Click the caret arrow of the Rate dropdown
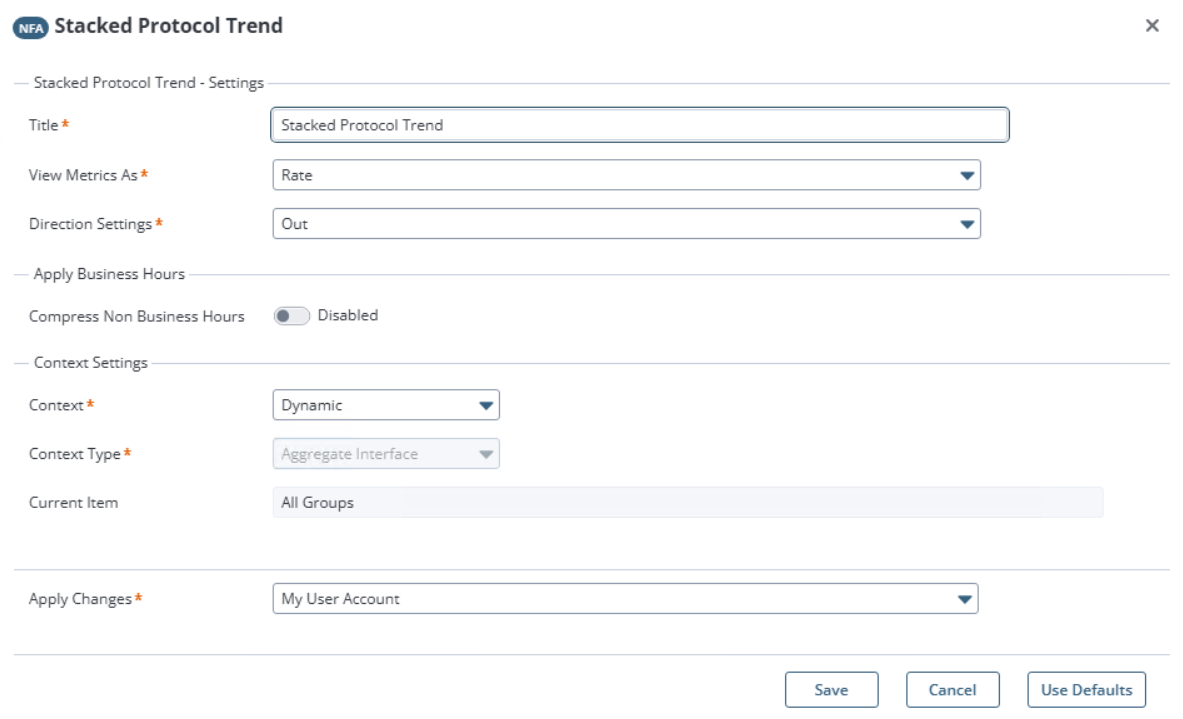 (x=966, y=176)
